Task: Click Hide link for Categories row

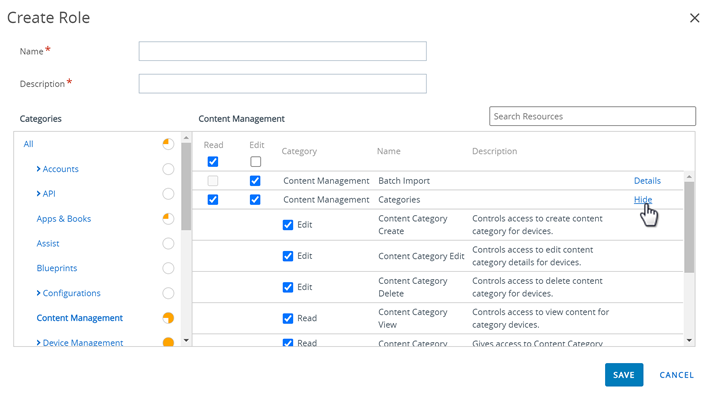Action: [643, 200]
